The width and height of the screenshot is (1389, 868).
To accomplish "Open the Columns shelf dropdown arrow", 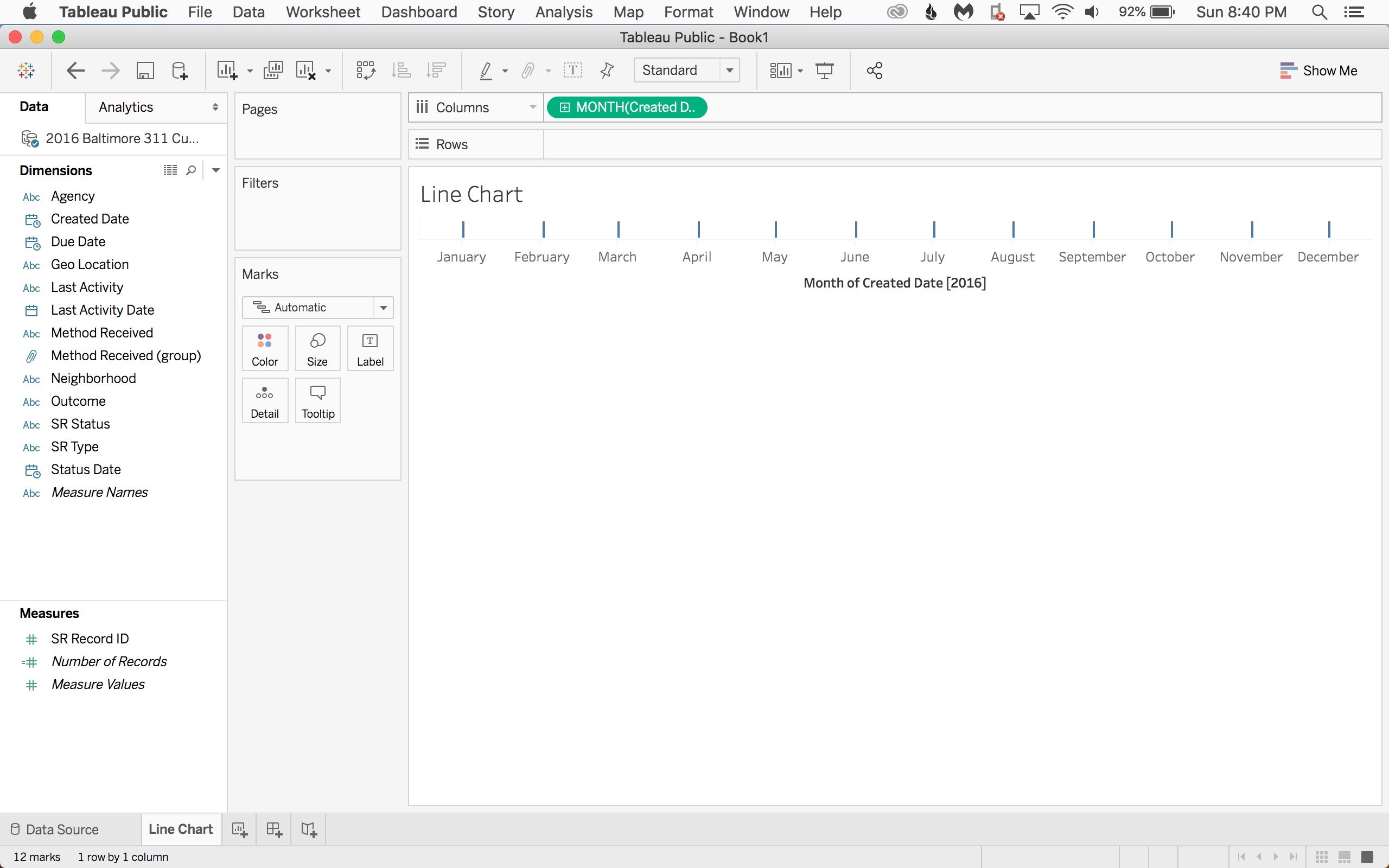I will pos(533,107).
